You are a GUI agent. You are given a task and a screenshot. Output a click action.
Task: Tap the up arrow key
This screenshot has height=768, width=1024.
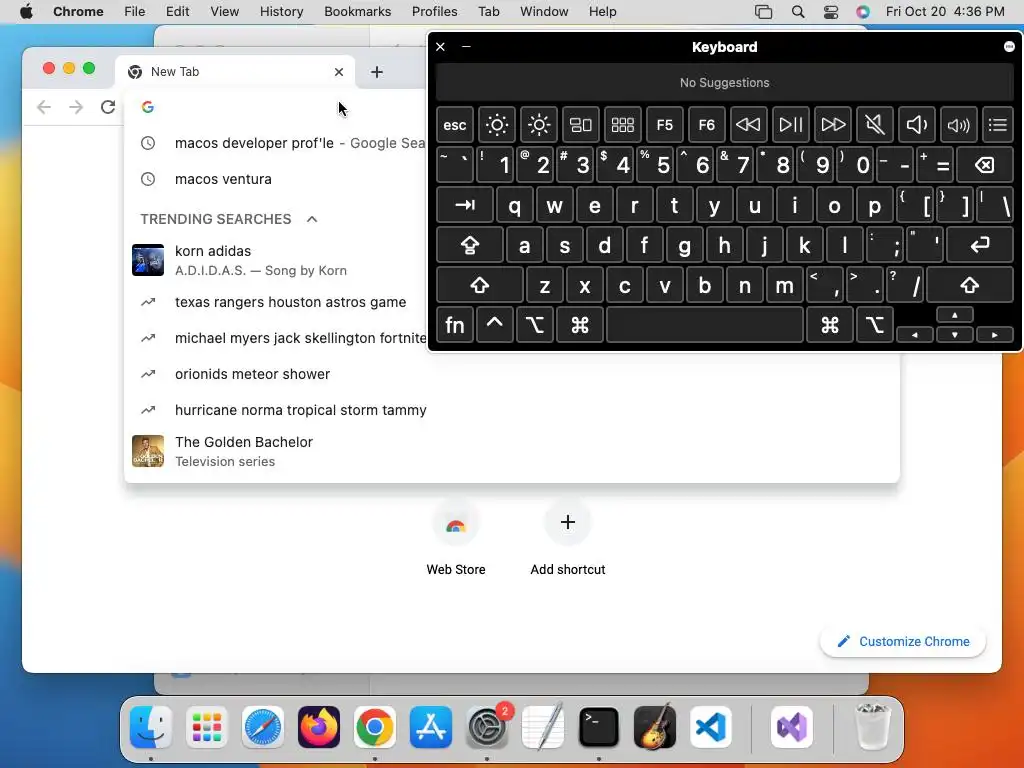point(955,315)
